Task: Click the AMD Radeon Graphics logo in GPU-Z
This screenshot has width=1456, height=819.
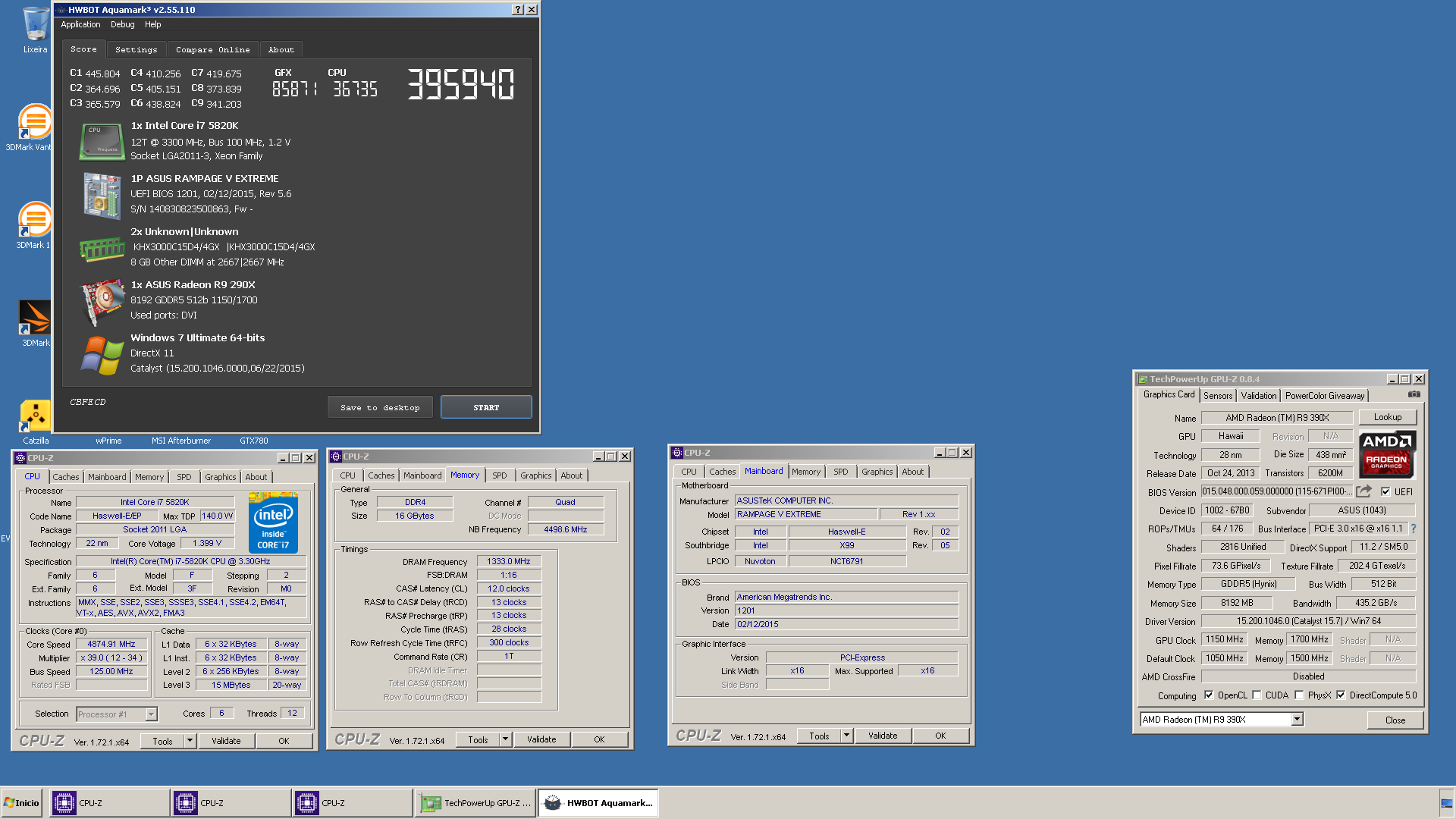Action: pos(1387,453)
